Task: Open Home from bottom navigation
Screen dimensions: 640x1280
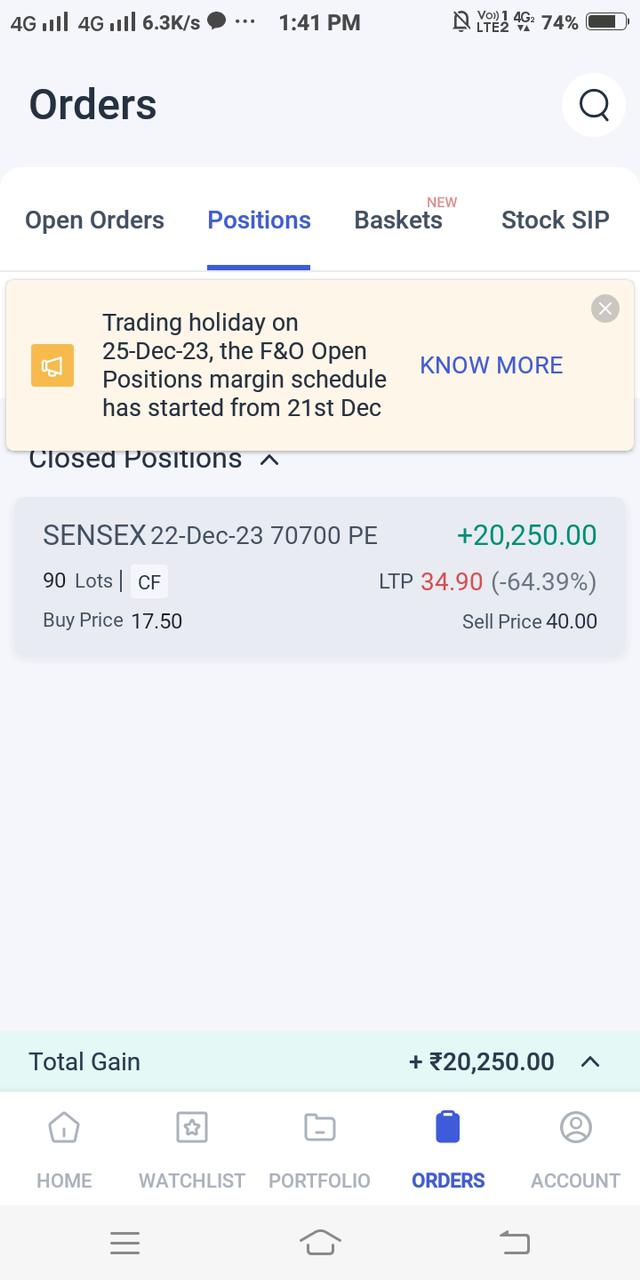Action: click(64, 1127)
